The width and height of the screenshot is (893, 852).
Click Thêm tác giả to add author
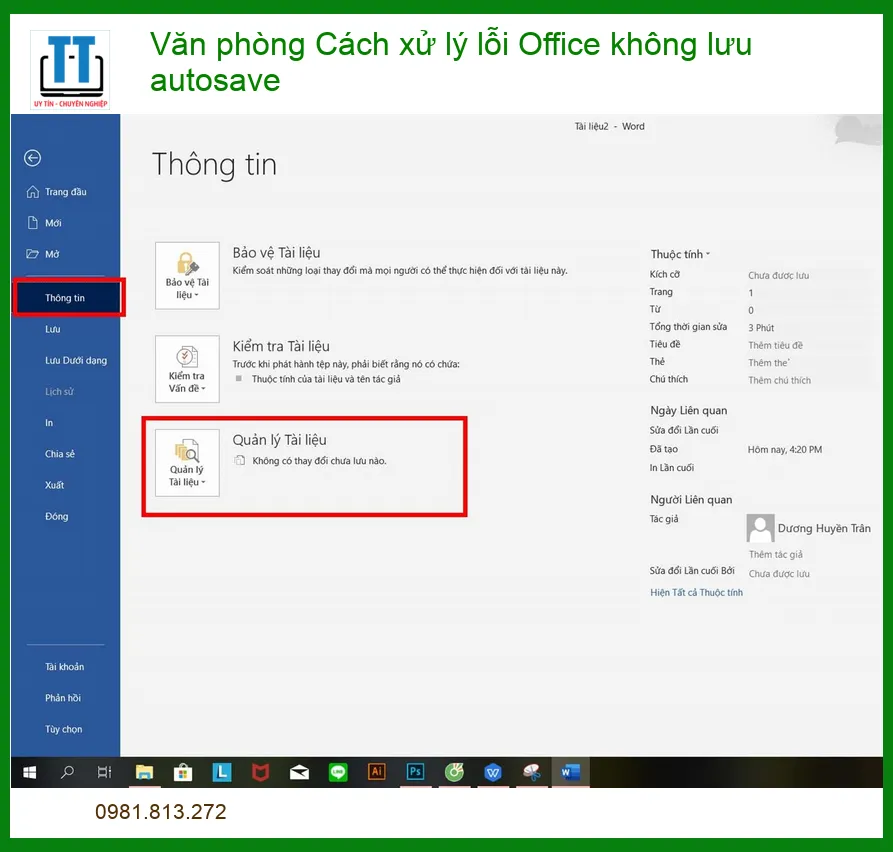pyautogui.click(x=776, y=554)
